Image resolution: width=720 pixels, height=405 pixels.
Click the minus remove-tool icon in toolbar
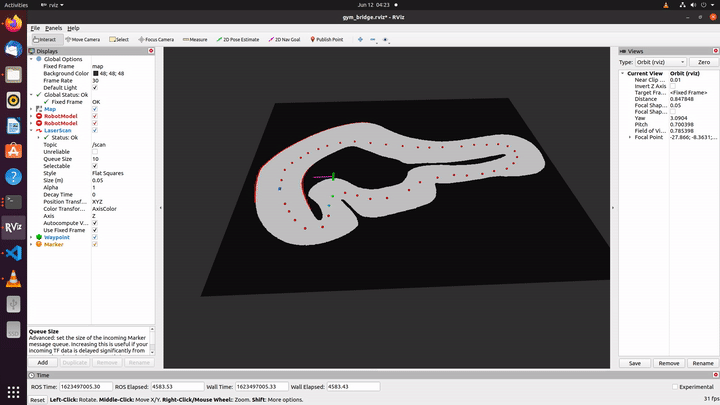click(373, 39)
